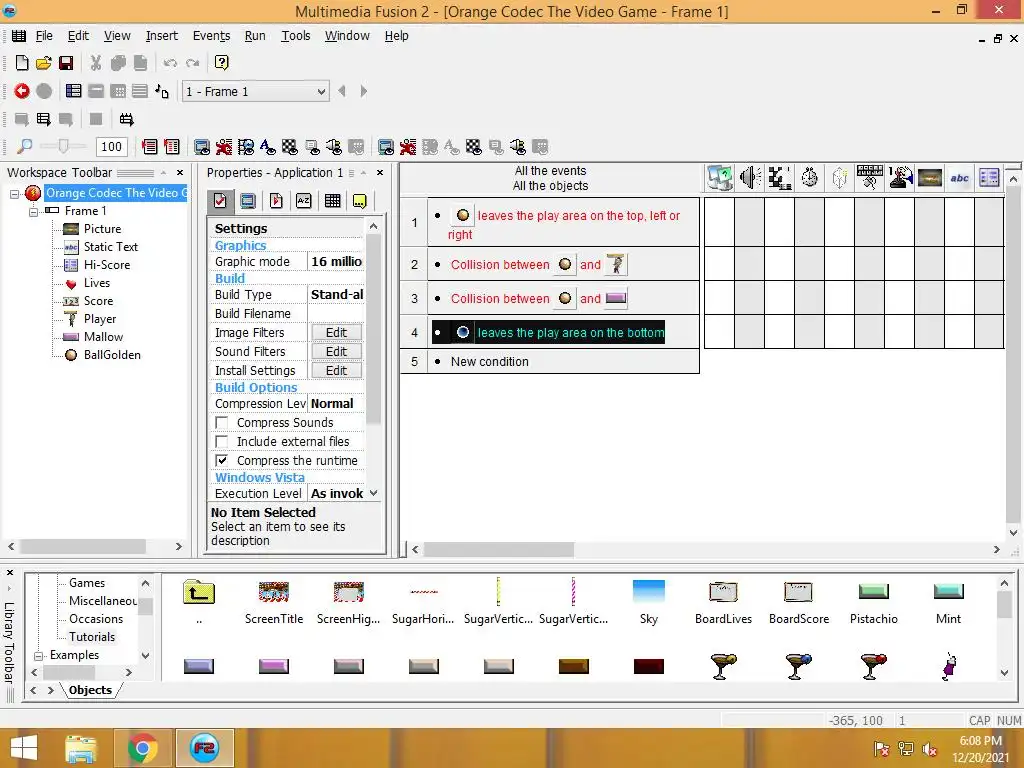Open the Runtime options properties tab icon

pos(276,201)
